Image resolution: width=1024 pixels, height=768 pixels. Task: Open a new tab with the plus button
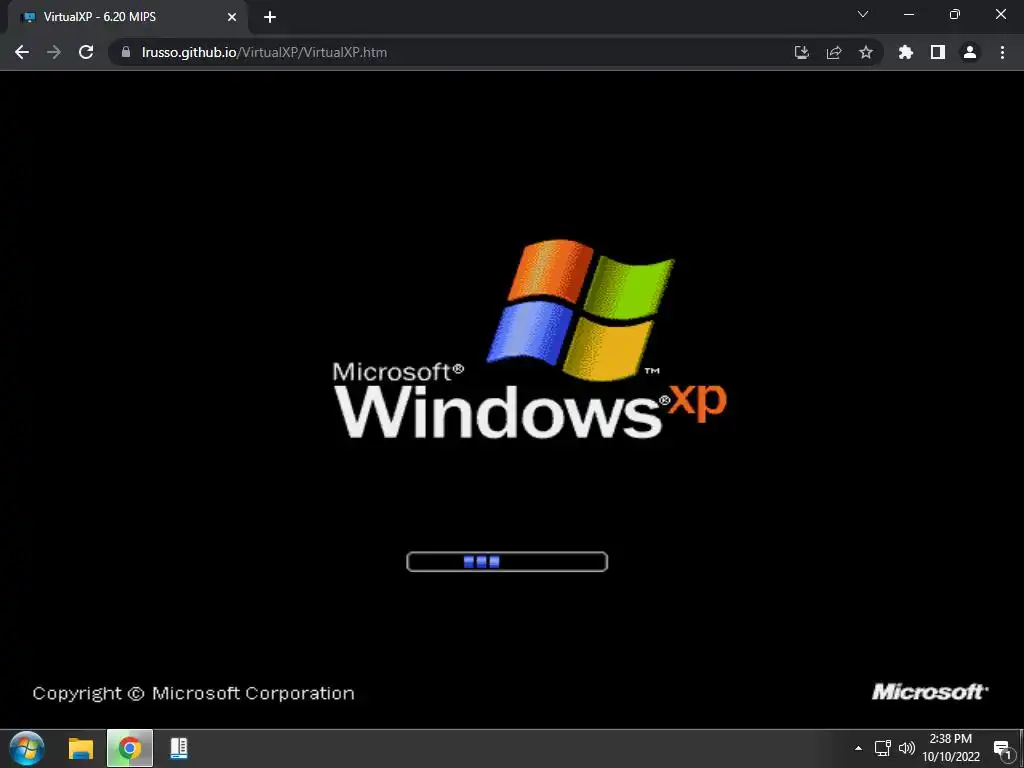click(x=270, y=17)
